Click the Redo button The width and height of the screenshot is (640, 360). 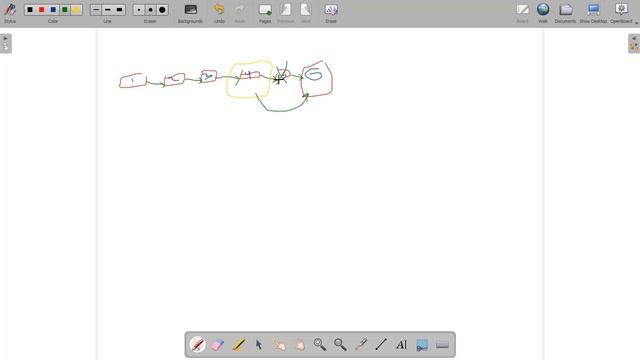[x=240, y=13]
